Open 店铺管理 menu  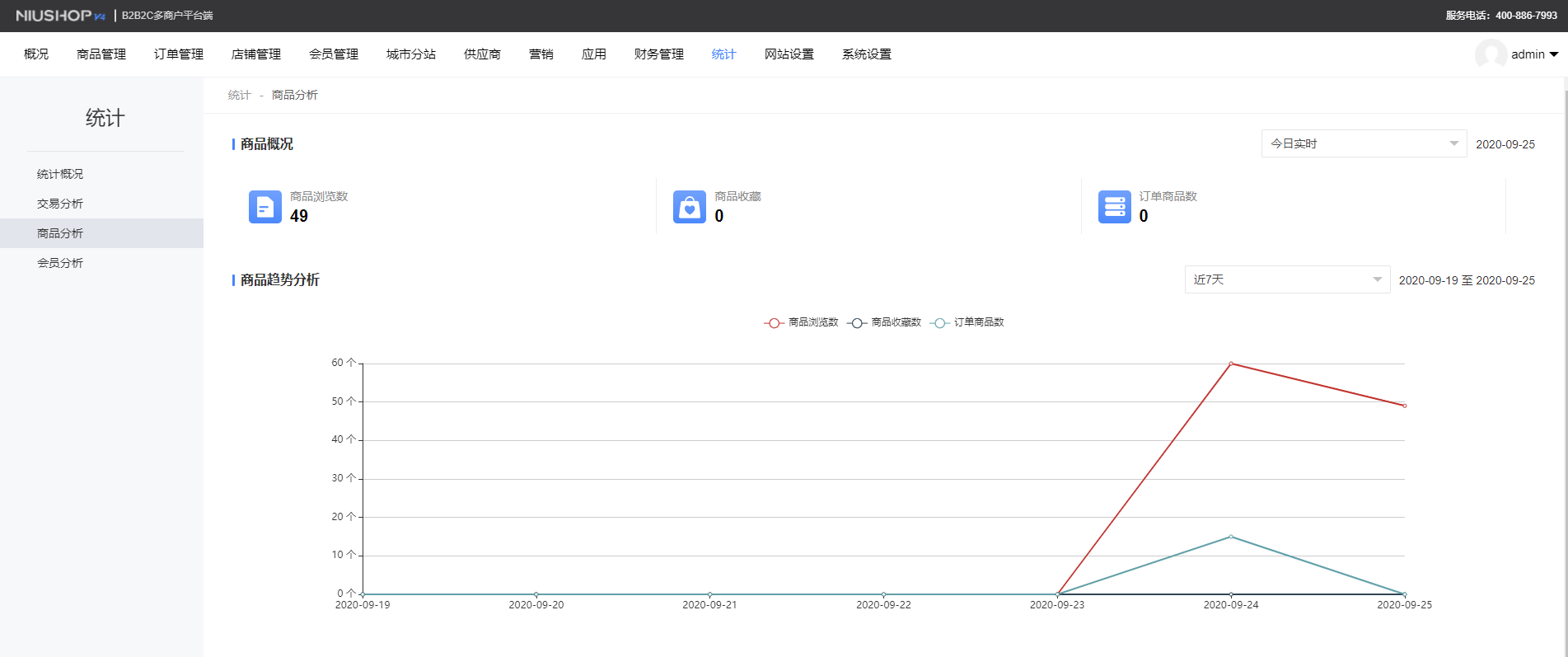click(x=256, y=54)
